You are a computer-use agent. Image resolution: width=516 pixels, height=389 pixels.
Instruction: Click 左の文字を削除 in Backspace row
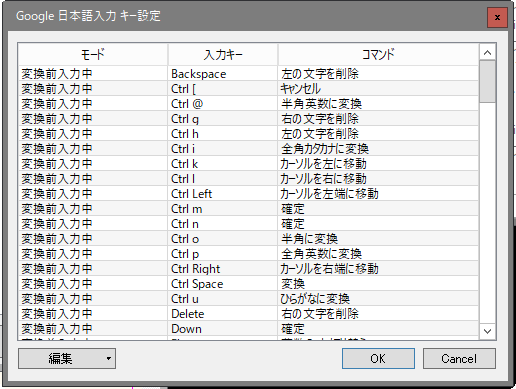point(378,74)
